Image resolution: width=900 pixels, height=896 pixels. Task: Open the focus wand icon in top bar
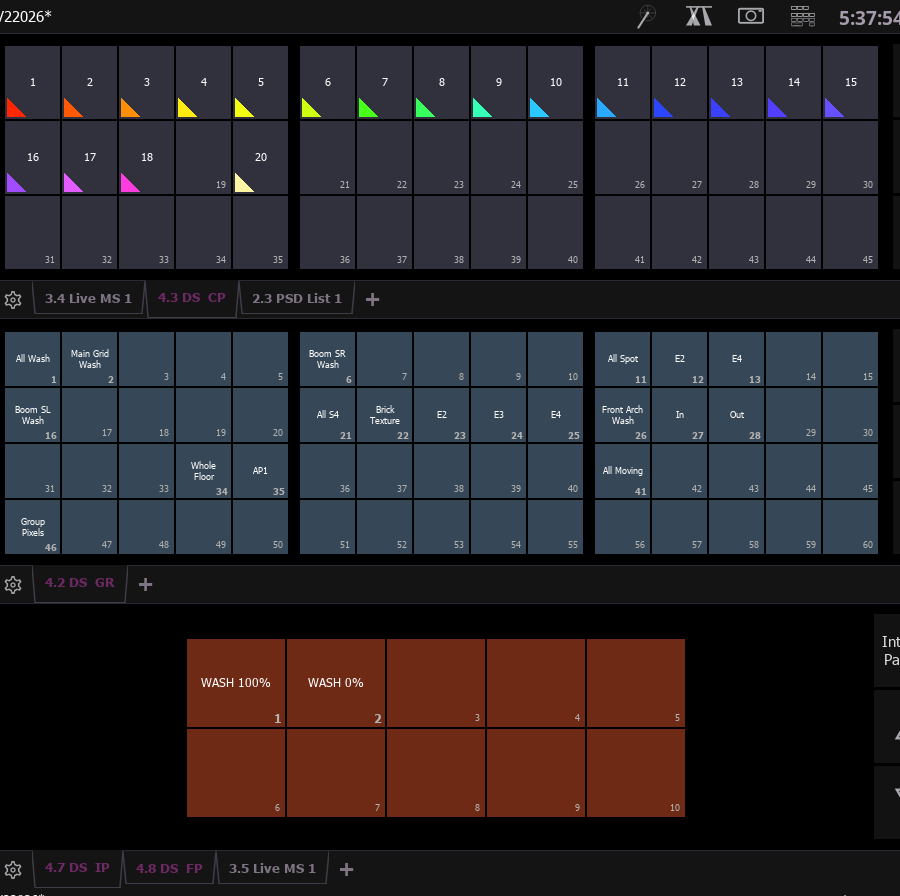pos(646,17)
